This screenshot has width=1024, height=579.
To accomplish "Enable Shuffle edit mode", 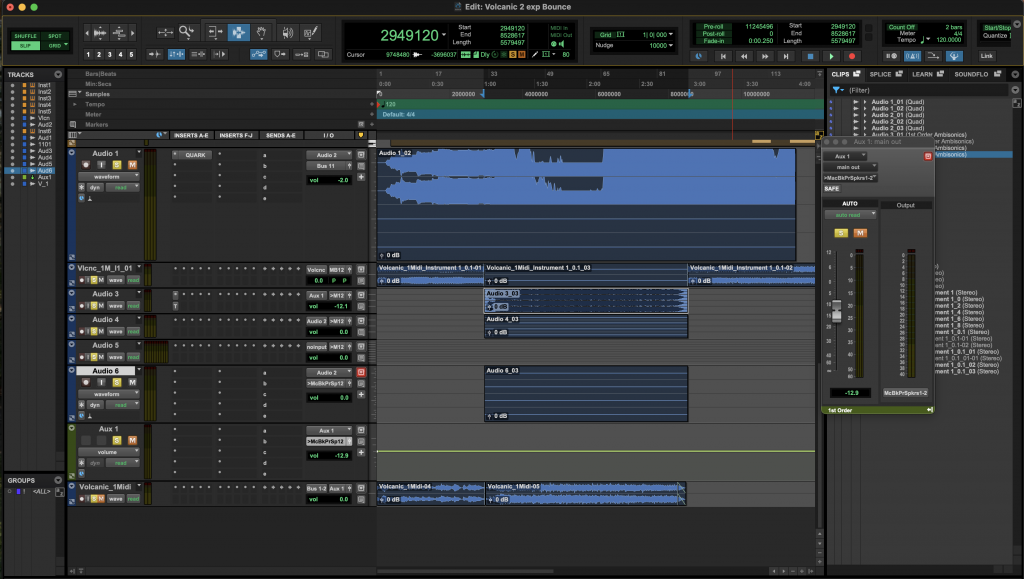I will click(25, 36).
